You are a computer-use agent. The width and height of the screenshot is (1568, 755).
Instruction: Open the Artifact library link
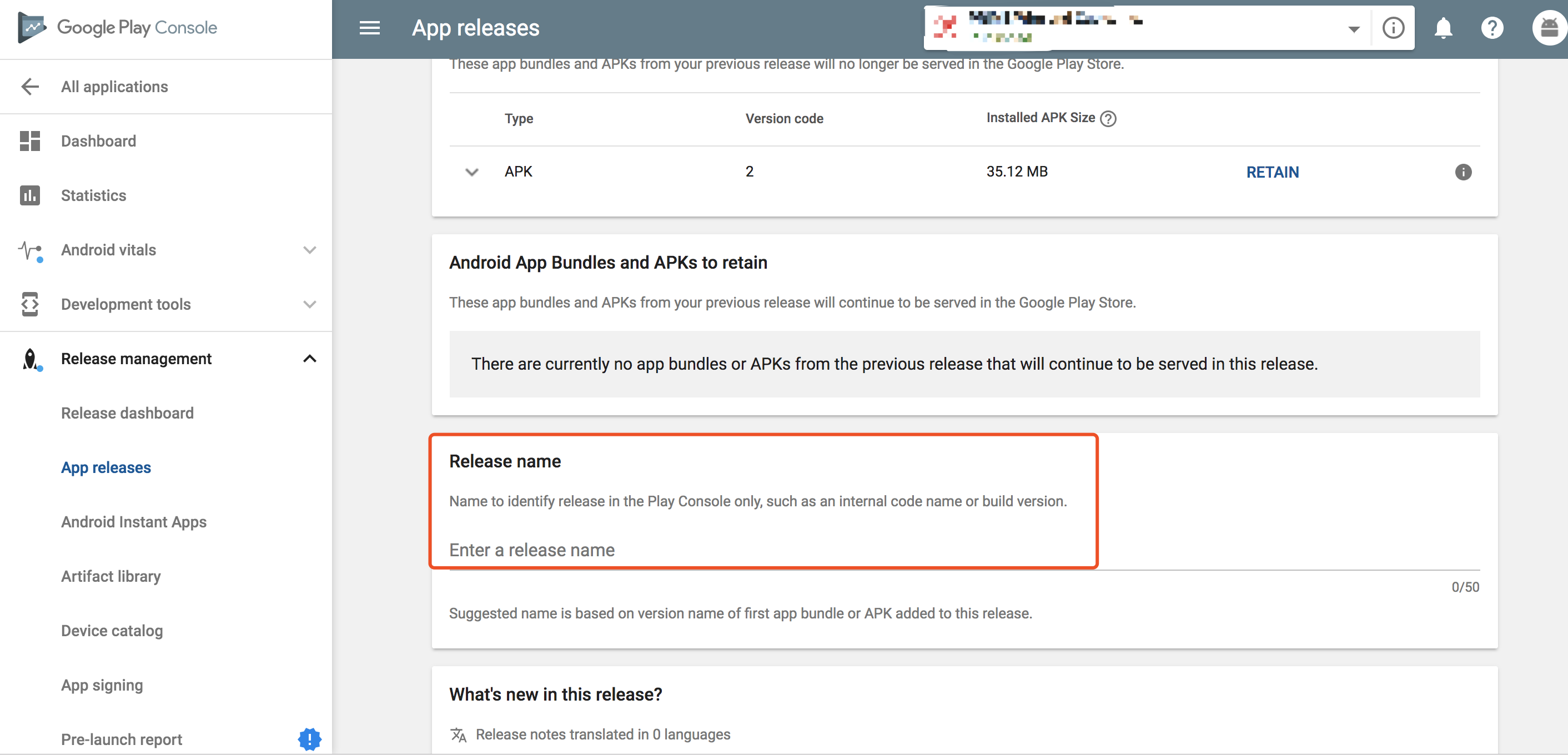(x=111, y=576)
